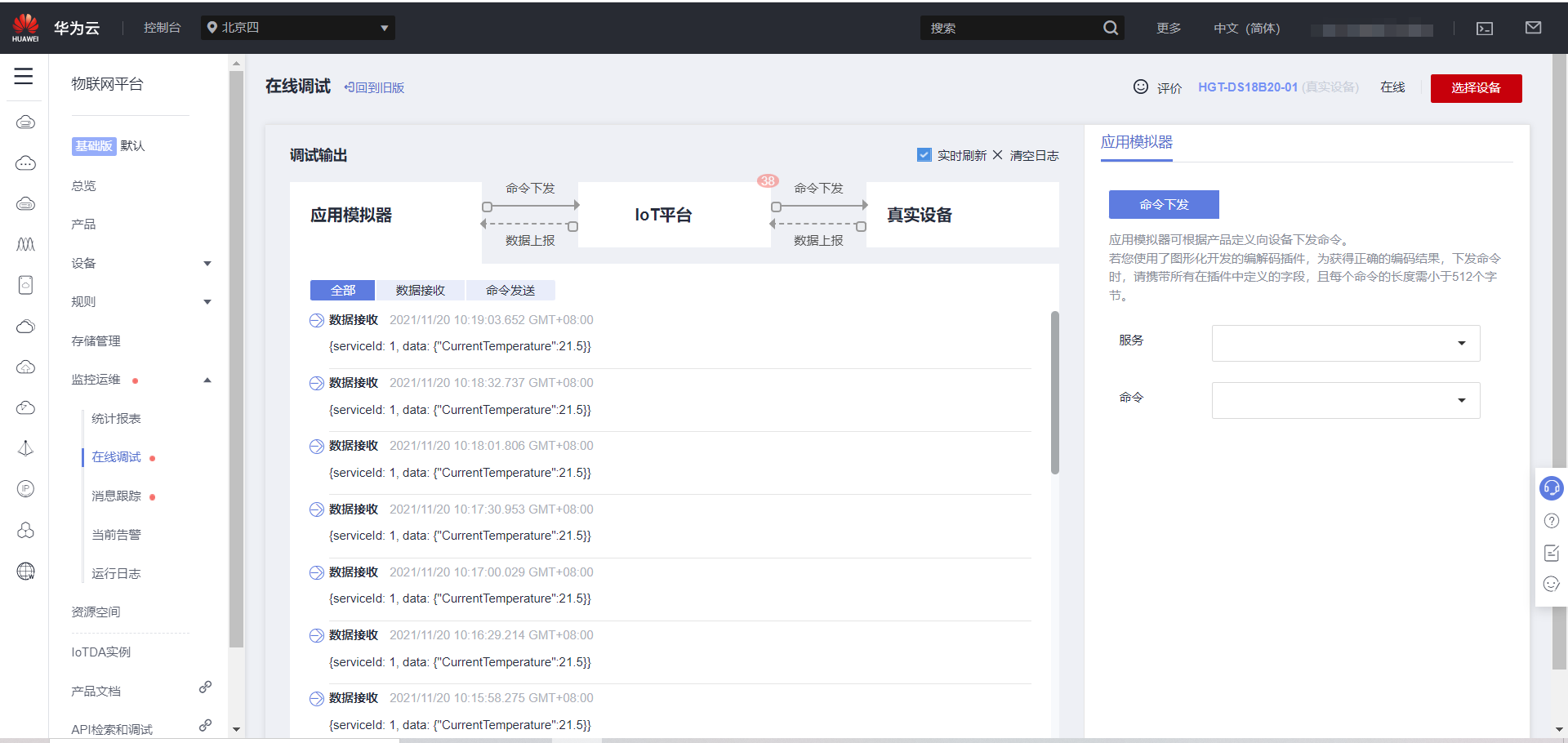1568x743 pixels.
Task: Click the sidebar vertical scrollbar thumb
Action: [x=237, y=359]
